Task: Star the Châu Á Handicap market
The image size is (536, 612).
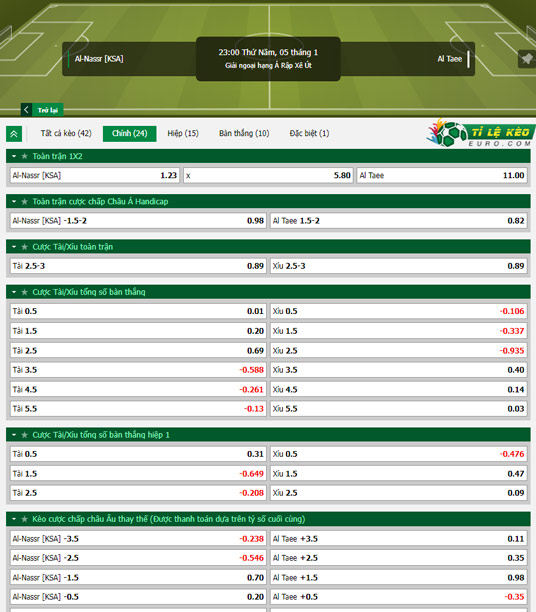Action: (x=25, y=201)
